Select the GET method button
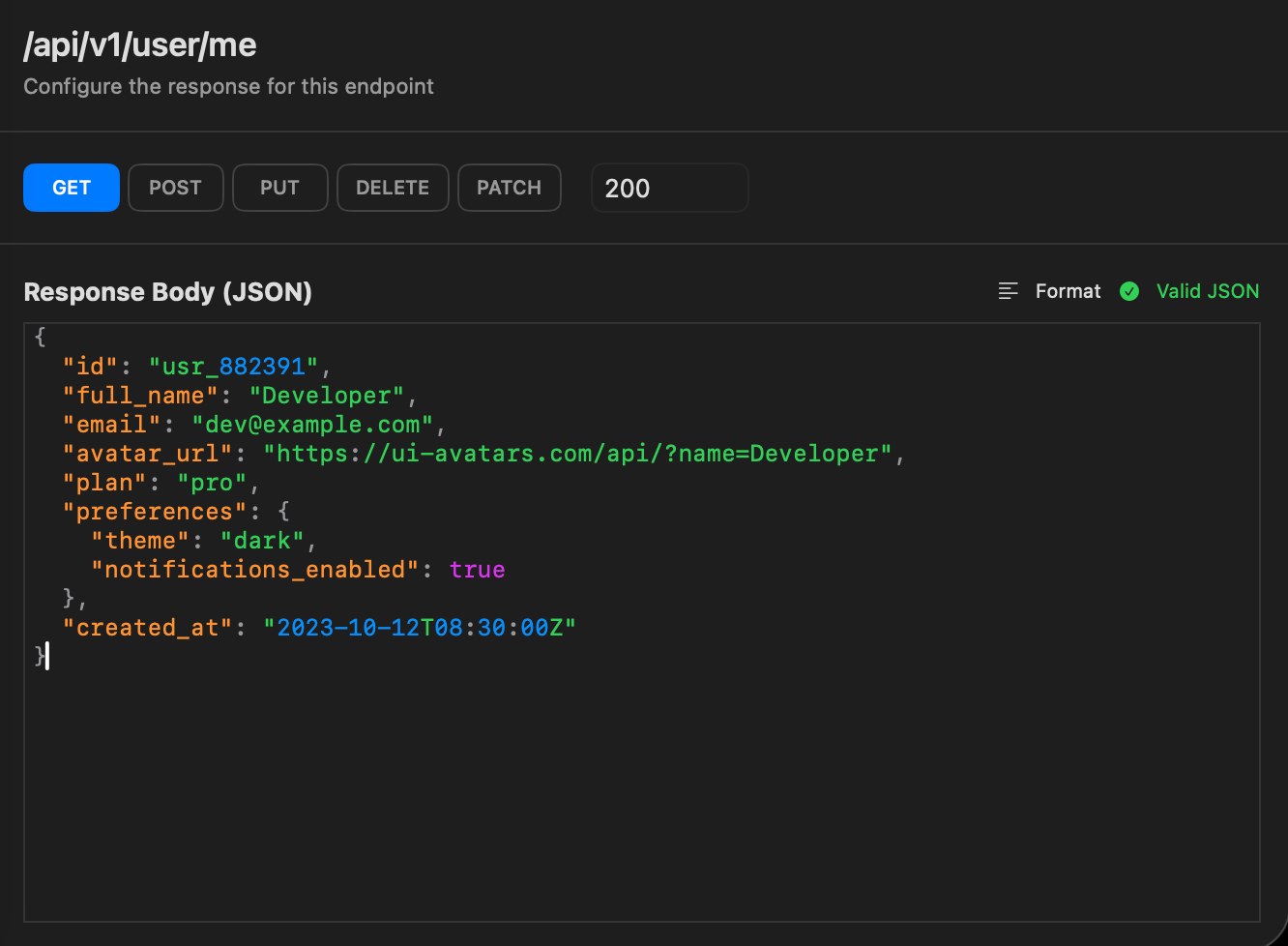Screen dimensions: 1288x946 coord(71,188)
